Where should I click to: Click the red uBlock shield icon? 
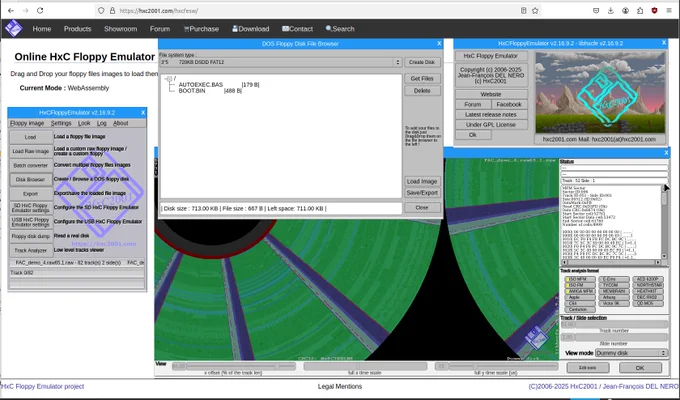click(x=654, y=10)
